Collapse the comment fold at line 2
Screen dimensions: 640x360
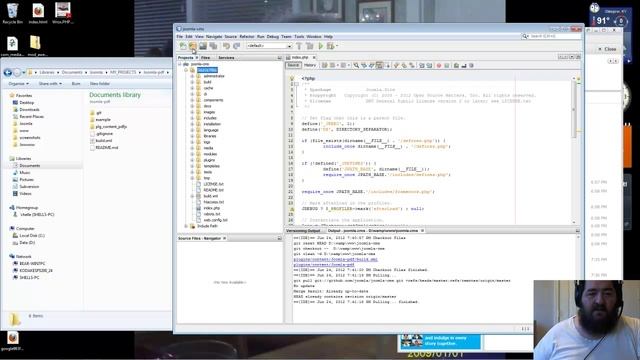coord(296,84)
